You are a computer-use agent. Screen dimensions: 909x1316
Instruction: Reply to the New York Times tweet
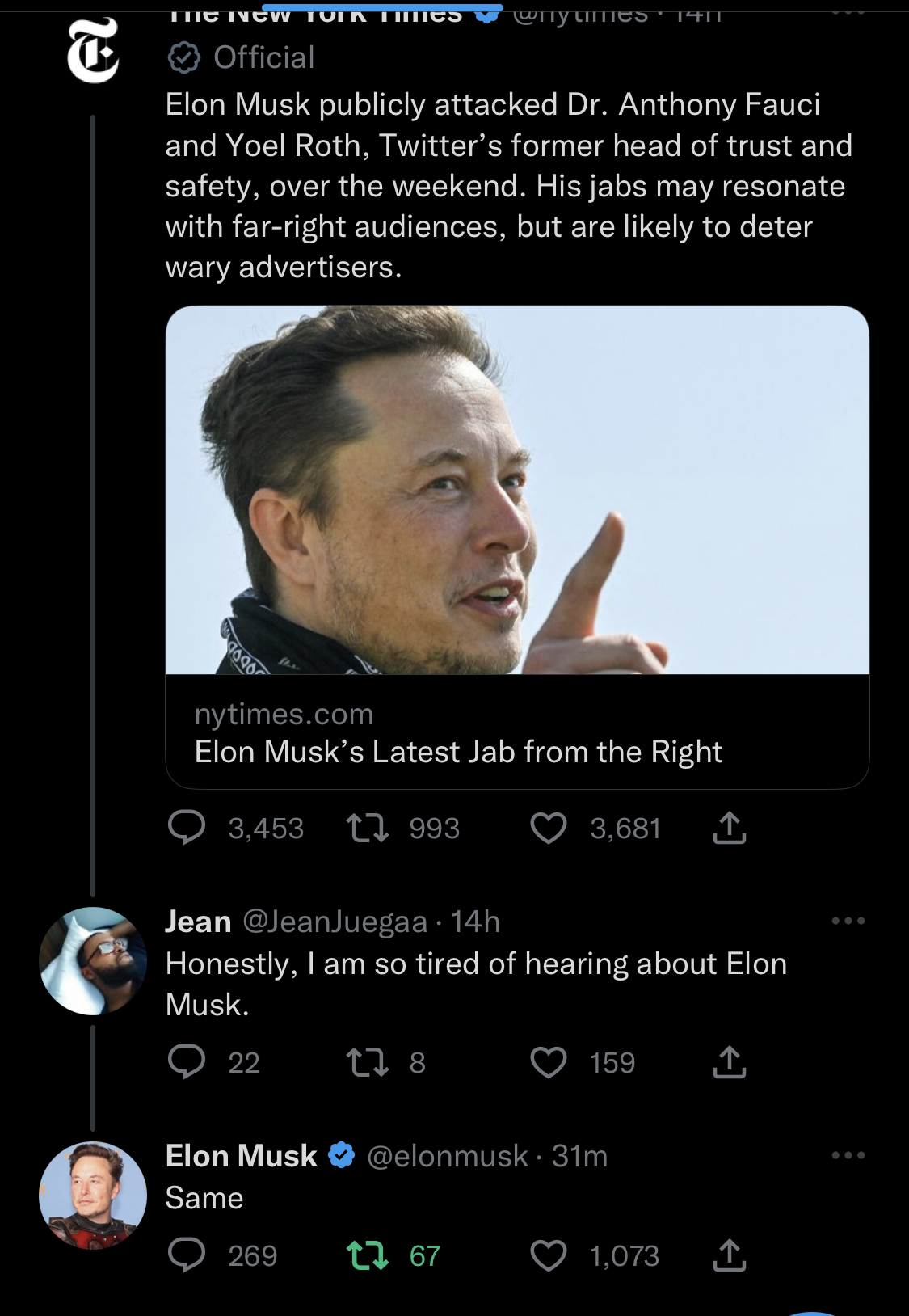187,828
